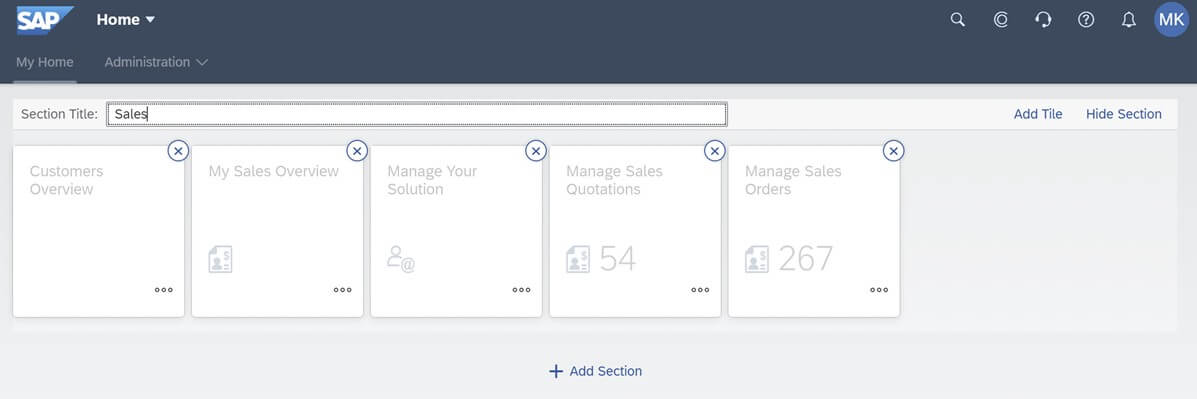Click the CoPilot icon in header
Image resolution: width=1197 pixels, height=399 pixels.
click(1001, 20)
